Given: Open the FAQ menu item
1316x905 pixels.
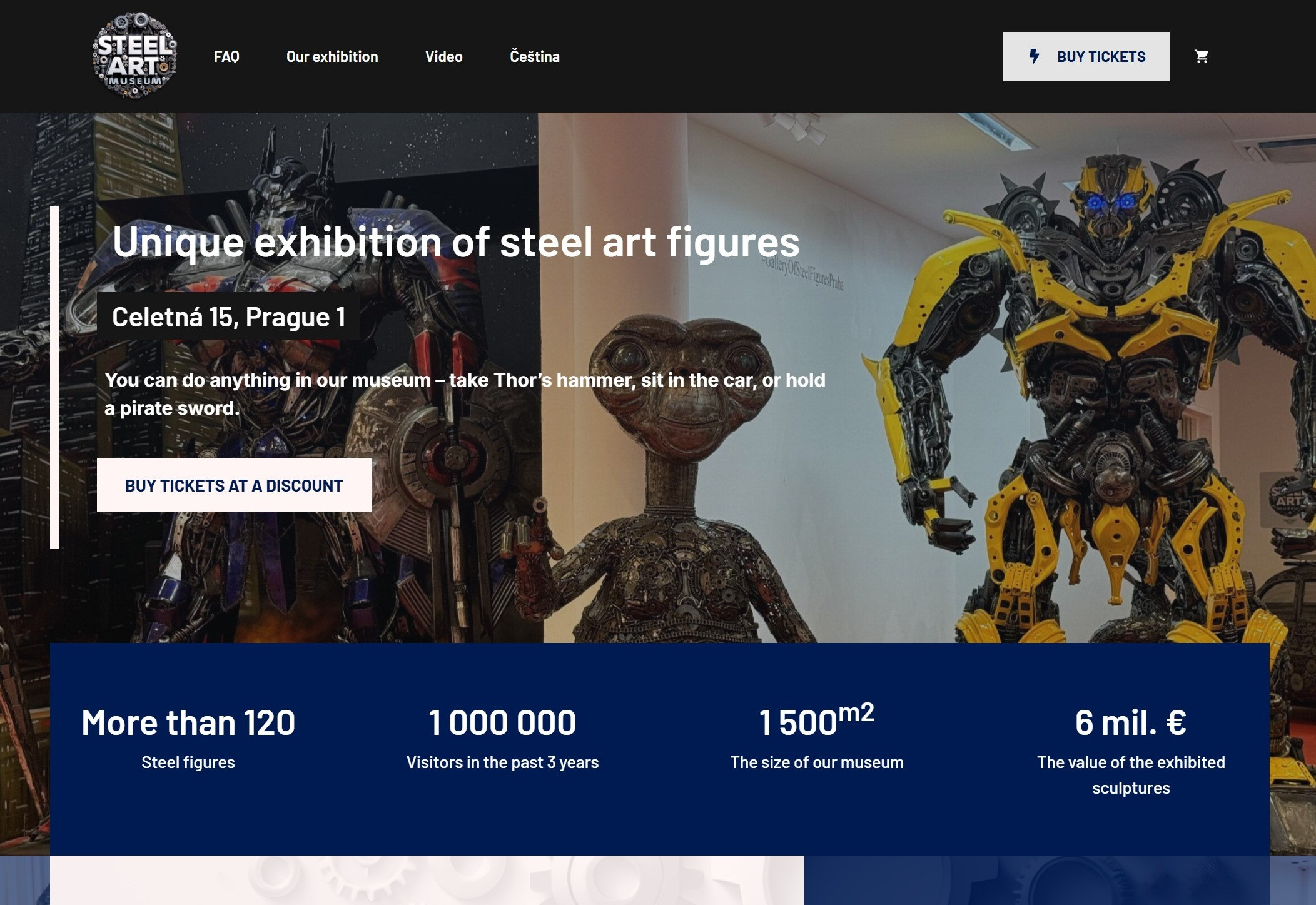Looking at the screenshot, I should point(226,56).
